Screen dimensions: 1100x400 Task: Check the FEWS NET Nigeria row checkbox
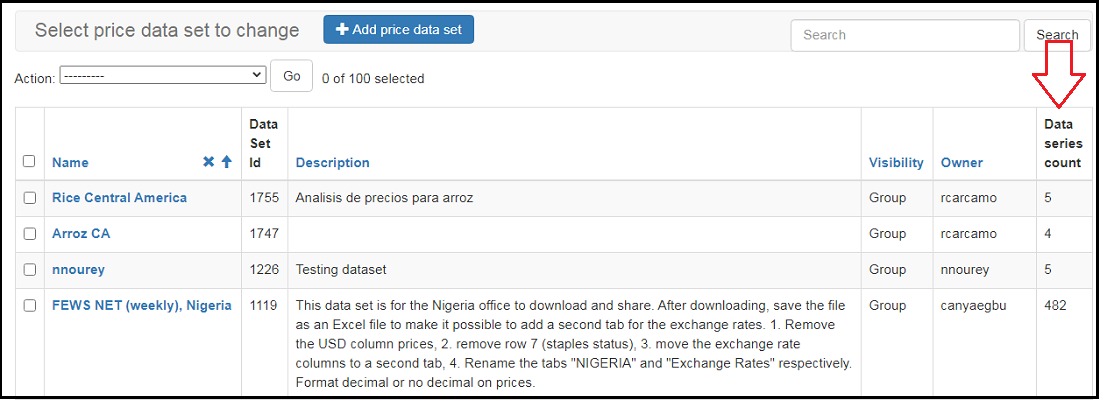[x=29, y=306]
